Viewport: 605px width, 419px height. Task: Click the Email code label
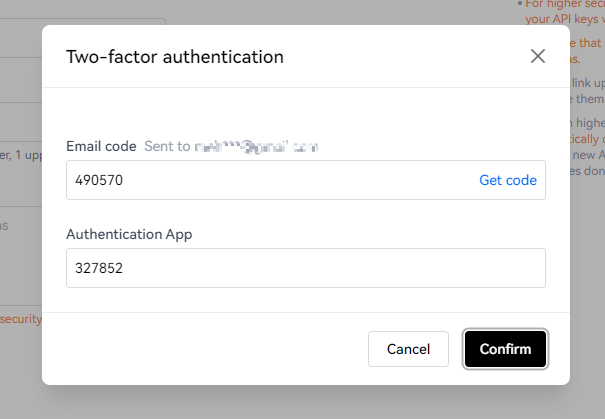101,147
